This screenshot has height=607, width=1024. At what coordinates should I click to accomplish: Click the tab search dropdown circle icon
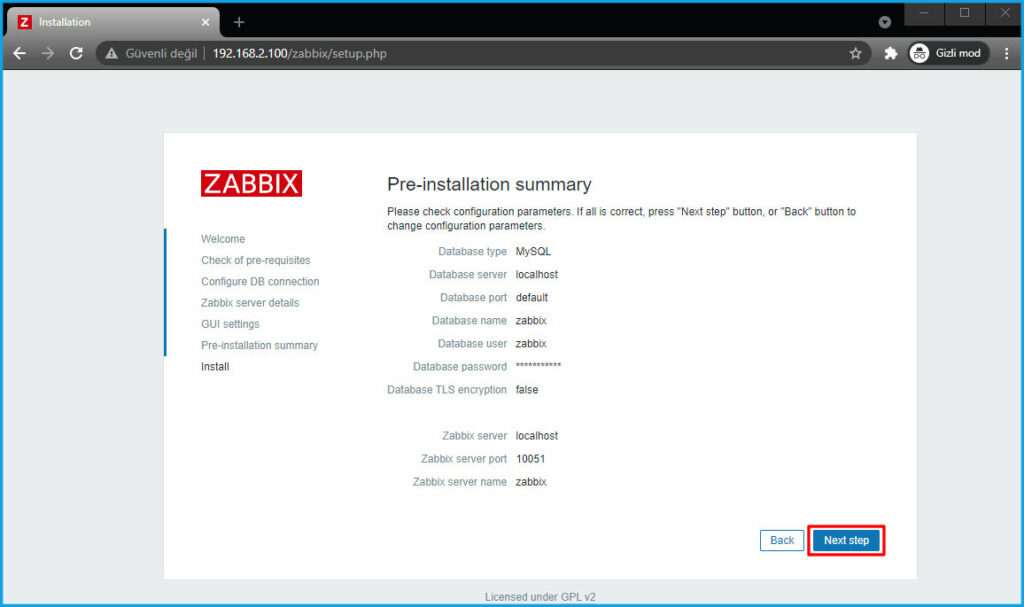(884, 22)
